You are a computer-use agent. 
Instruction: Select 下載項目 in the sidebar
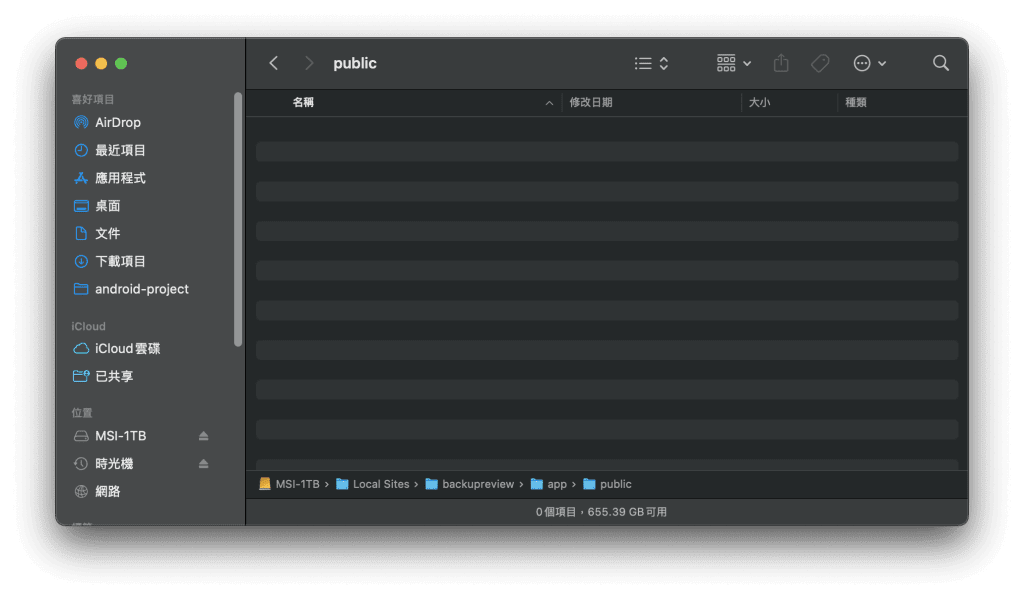click(x=120, y=261)
